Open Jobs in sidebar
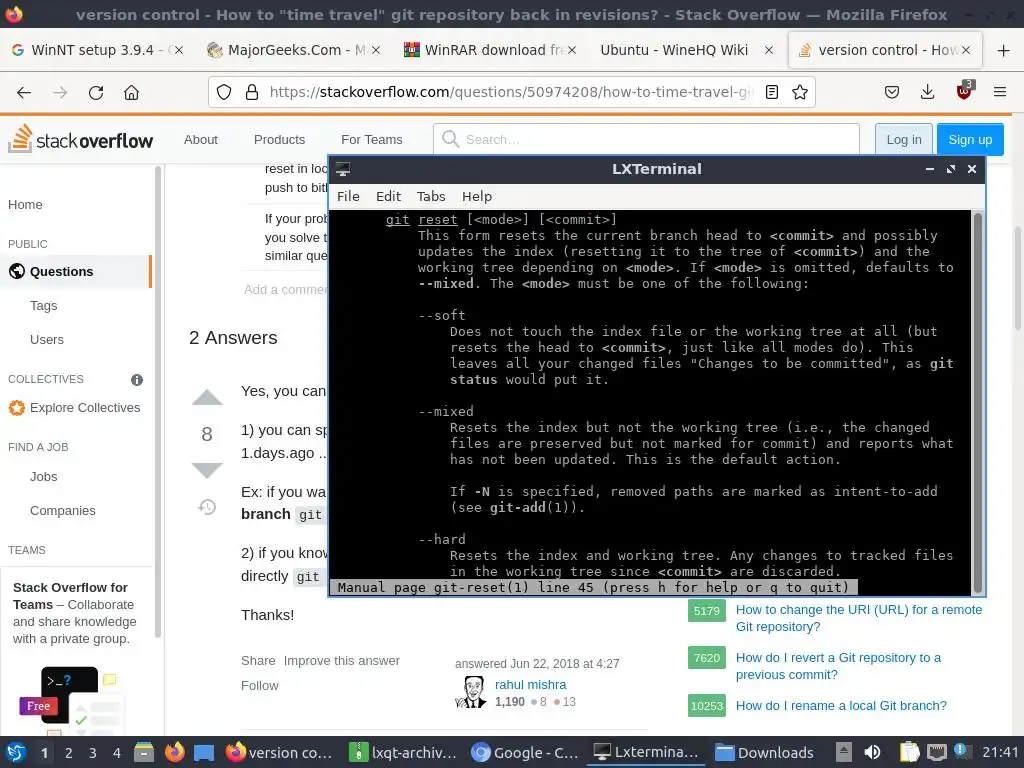 coord(44,477)
